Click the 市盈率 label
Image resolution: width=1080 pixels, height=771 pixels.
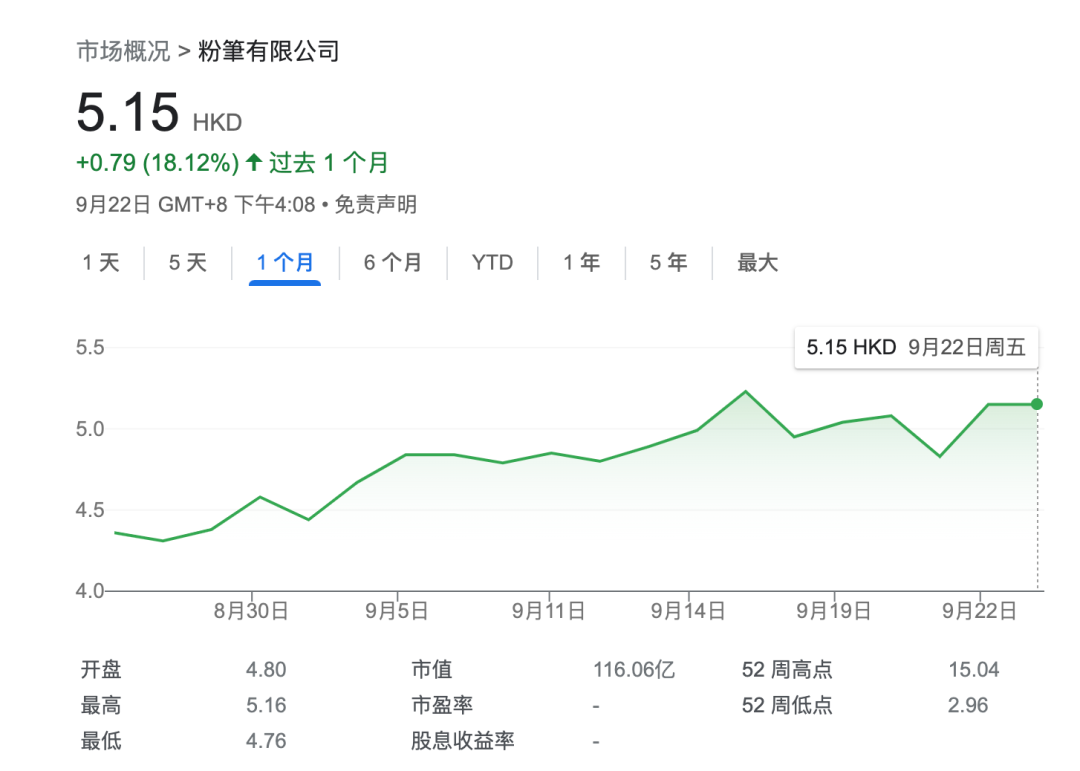coord(442,706)
